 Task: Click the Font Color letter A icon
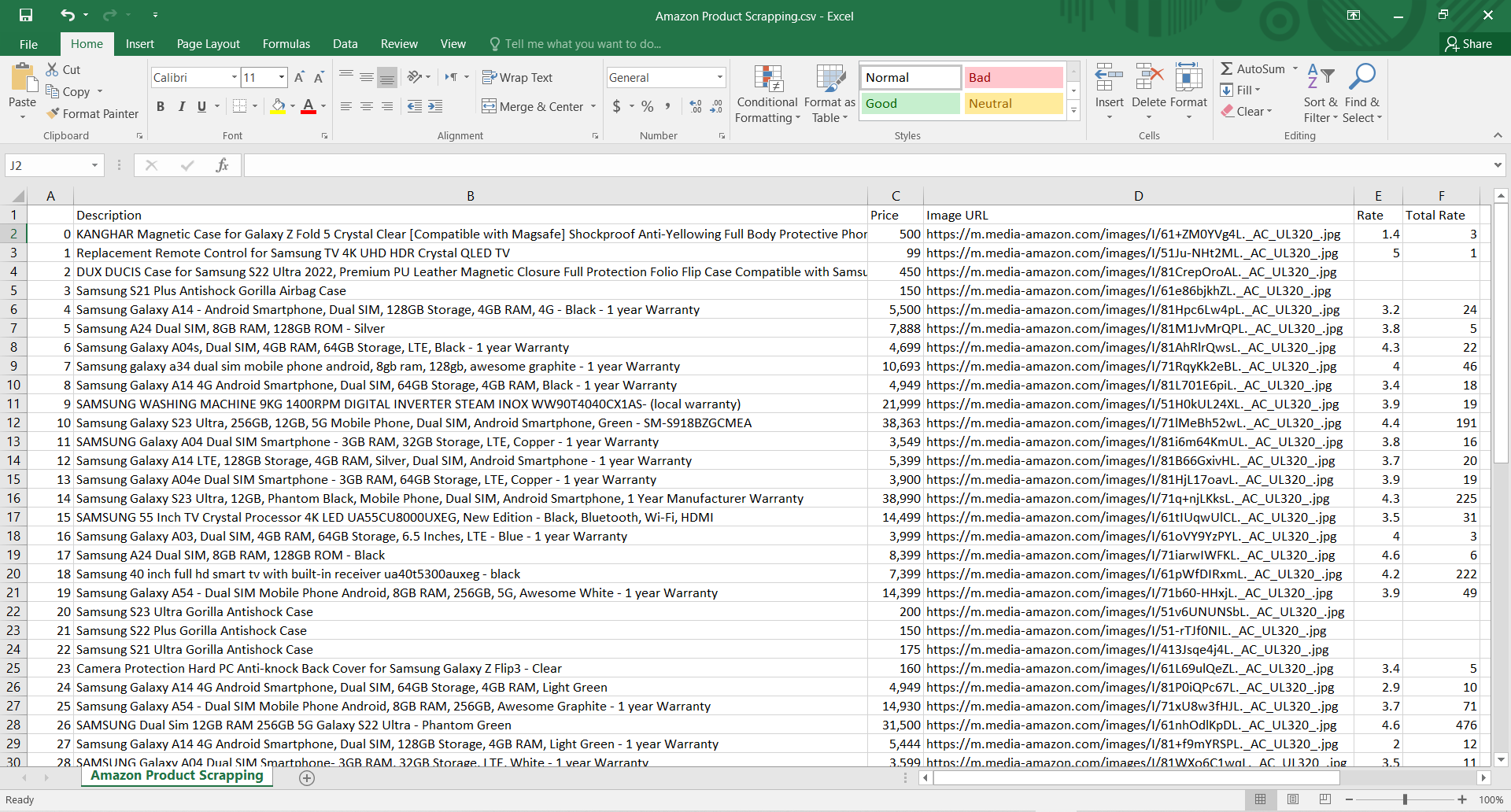point(308,106)
